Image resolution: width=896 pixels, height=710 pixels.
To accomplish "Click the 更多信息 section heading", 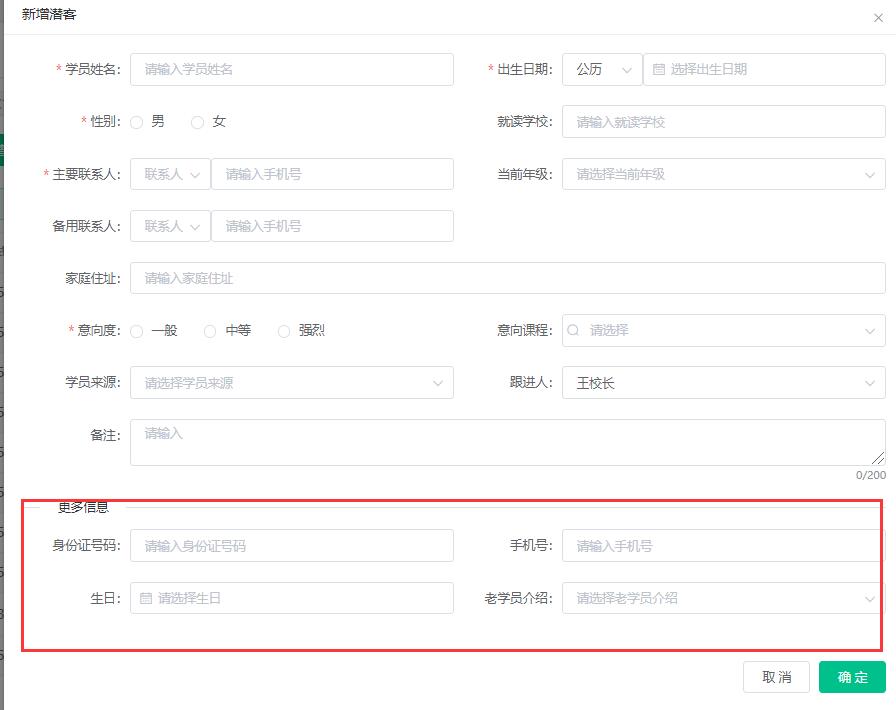I will click(x=83, y=508).
